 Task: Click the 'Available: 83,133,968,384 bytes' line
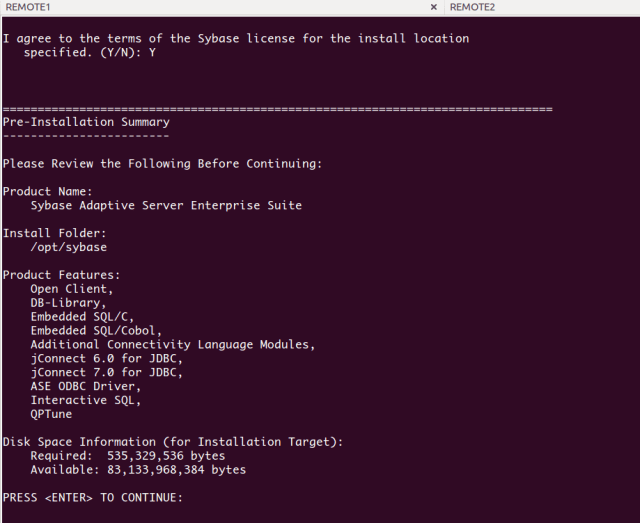tap(138, 470)
